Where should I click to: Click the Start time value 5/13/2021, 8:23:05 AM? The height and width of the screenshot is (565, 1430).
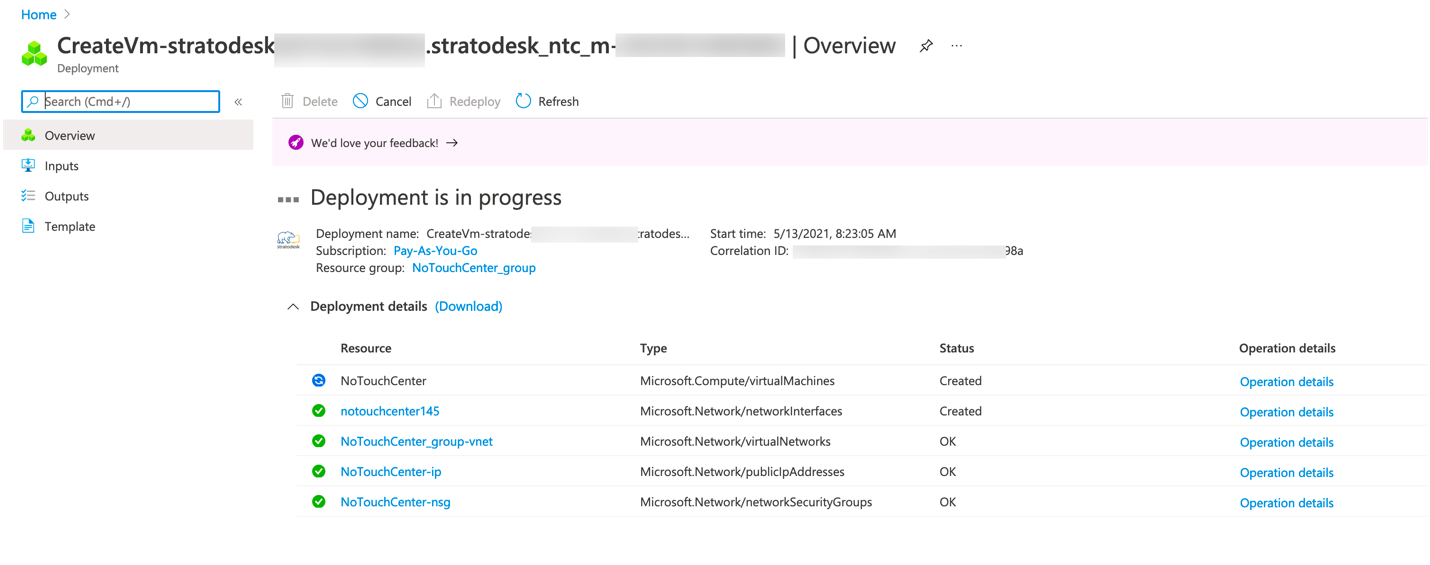point(835,233)
